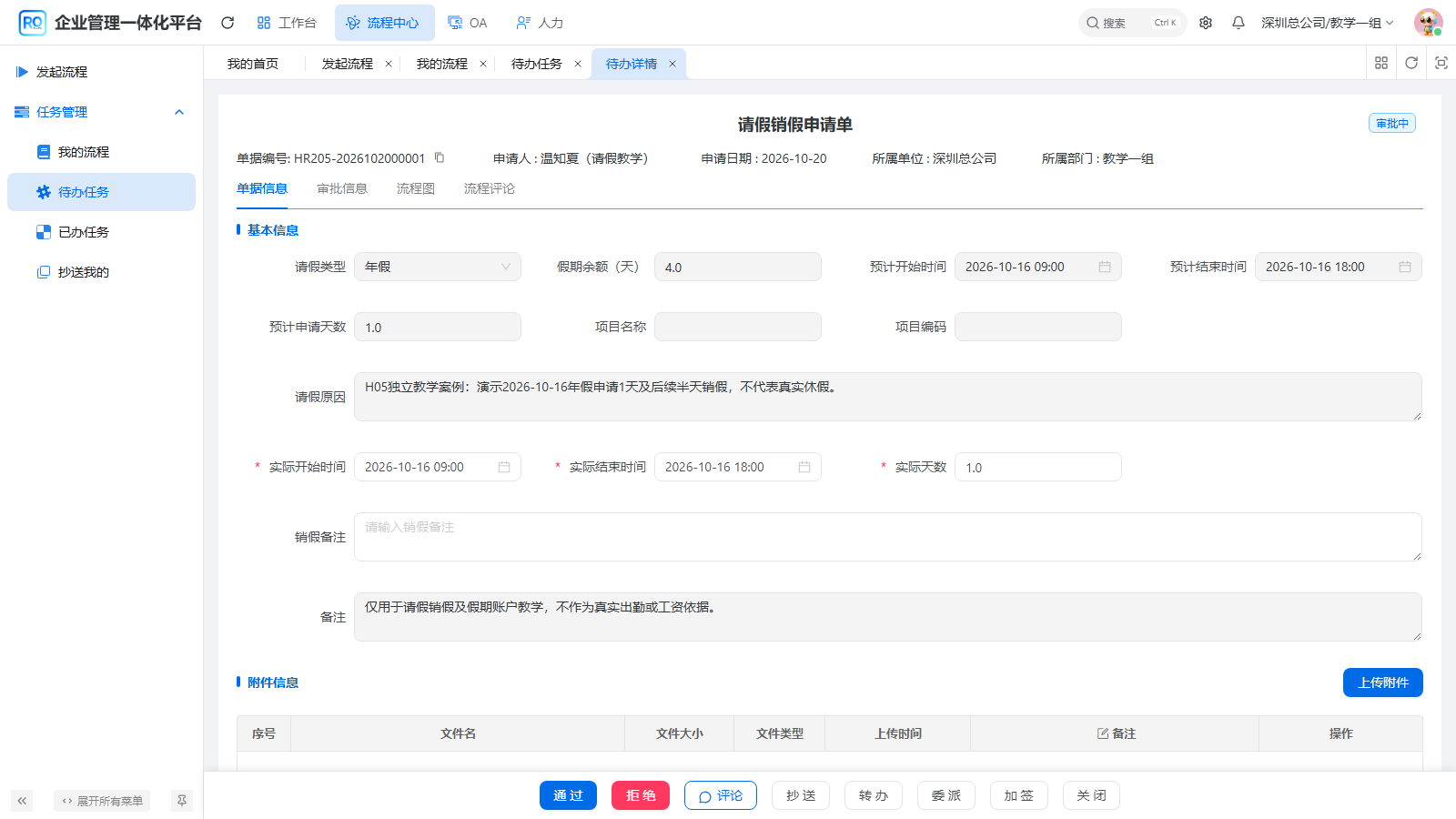Close the 我的流程 tab
Image resolution: width=1456 pixels, height=819 pixels.
pos(483,64)
